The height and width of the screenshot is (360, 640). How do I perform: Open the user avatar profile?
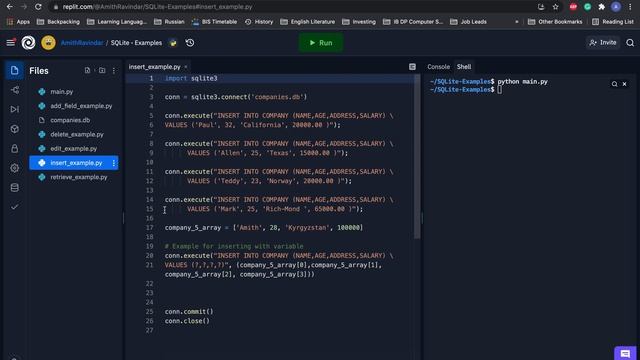48,42
